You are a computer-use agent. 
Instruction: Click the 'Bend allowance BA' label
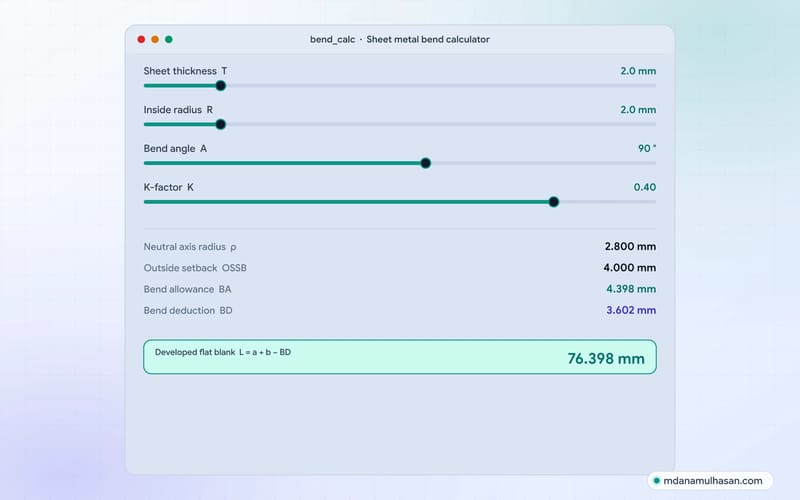187,289
